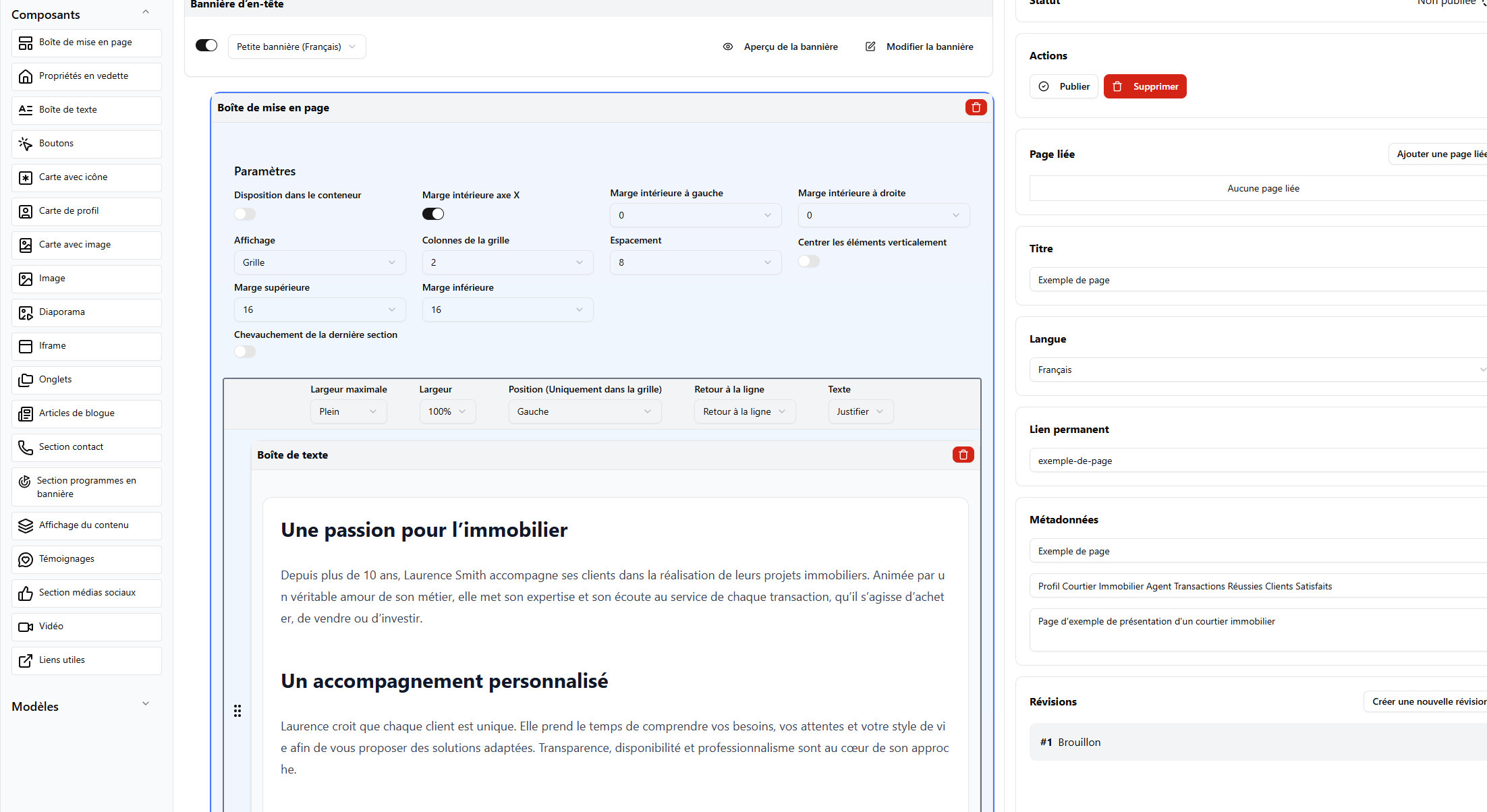Screen dimensions: 1487x812
Task: Click the Boîte de texte component icon
Action: pos(26,110)
